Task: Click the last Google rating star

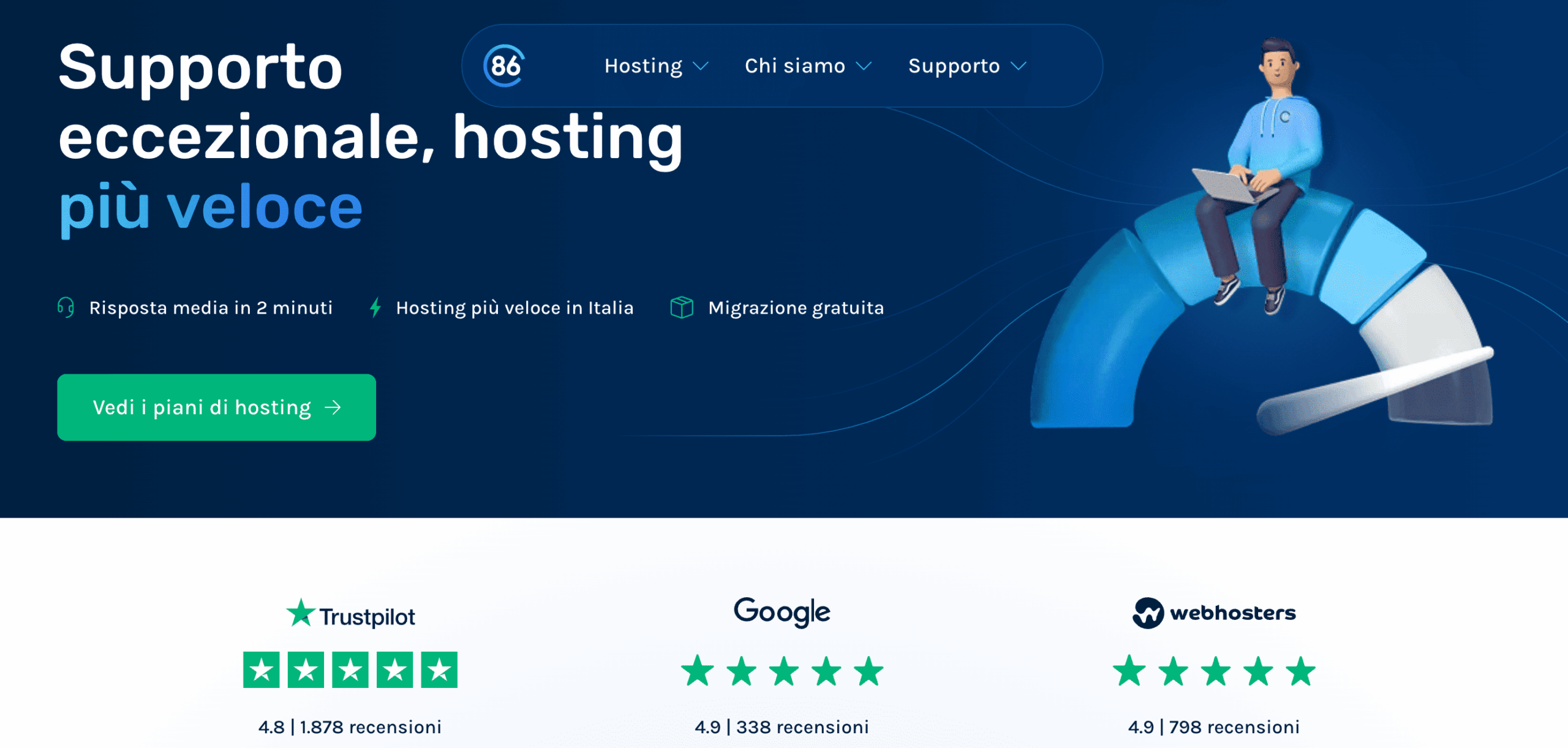Action: tap(869, 671)
